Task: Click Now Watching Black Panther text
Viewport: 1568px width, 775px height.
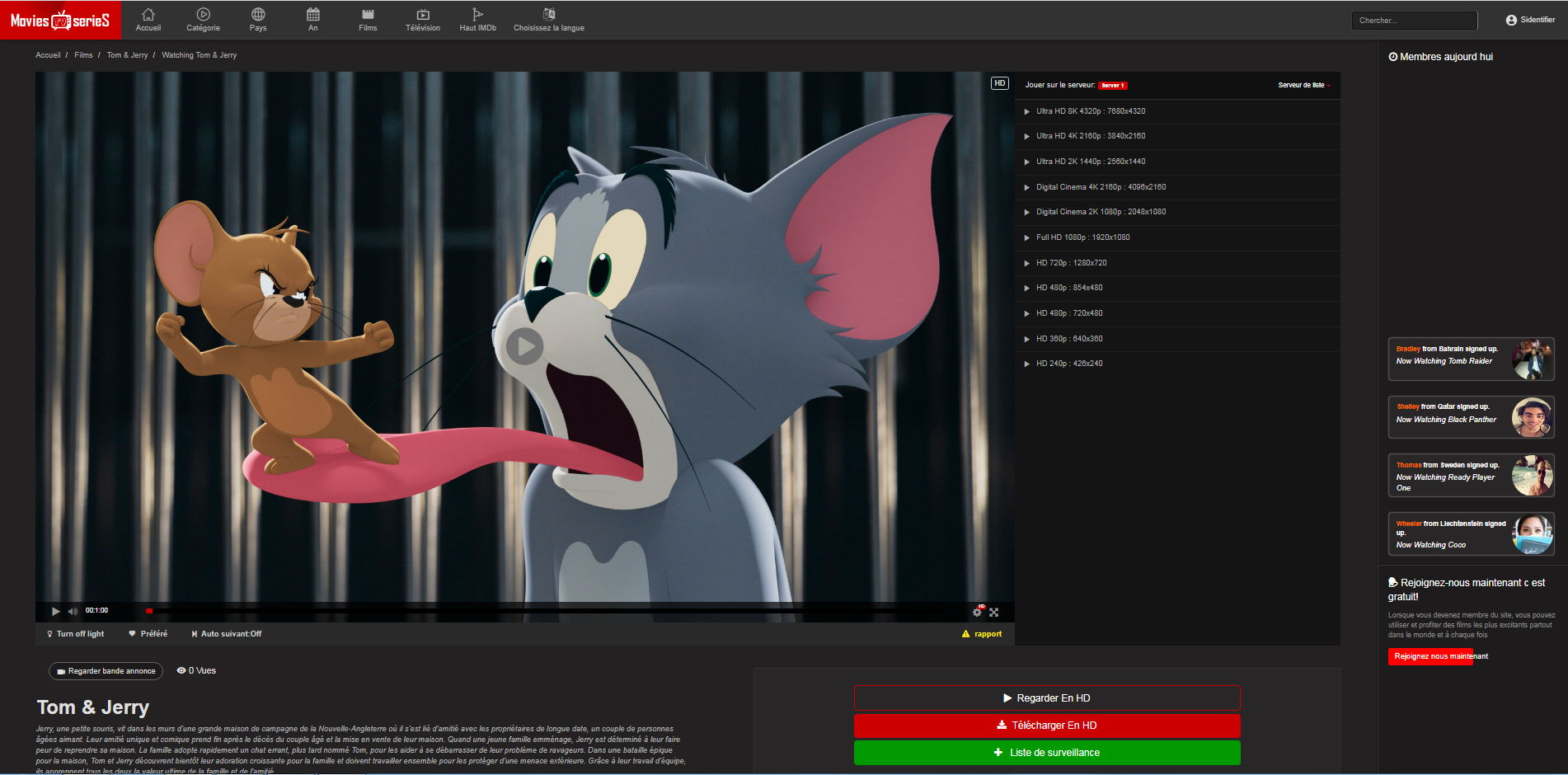Action: point(1446,420)
